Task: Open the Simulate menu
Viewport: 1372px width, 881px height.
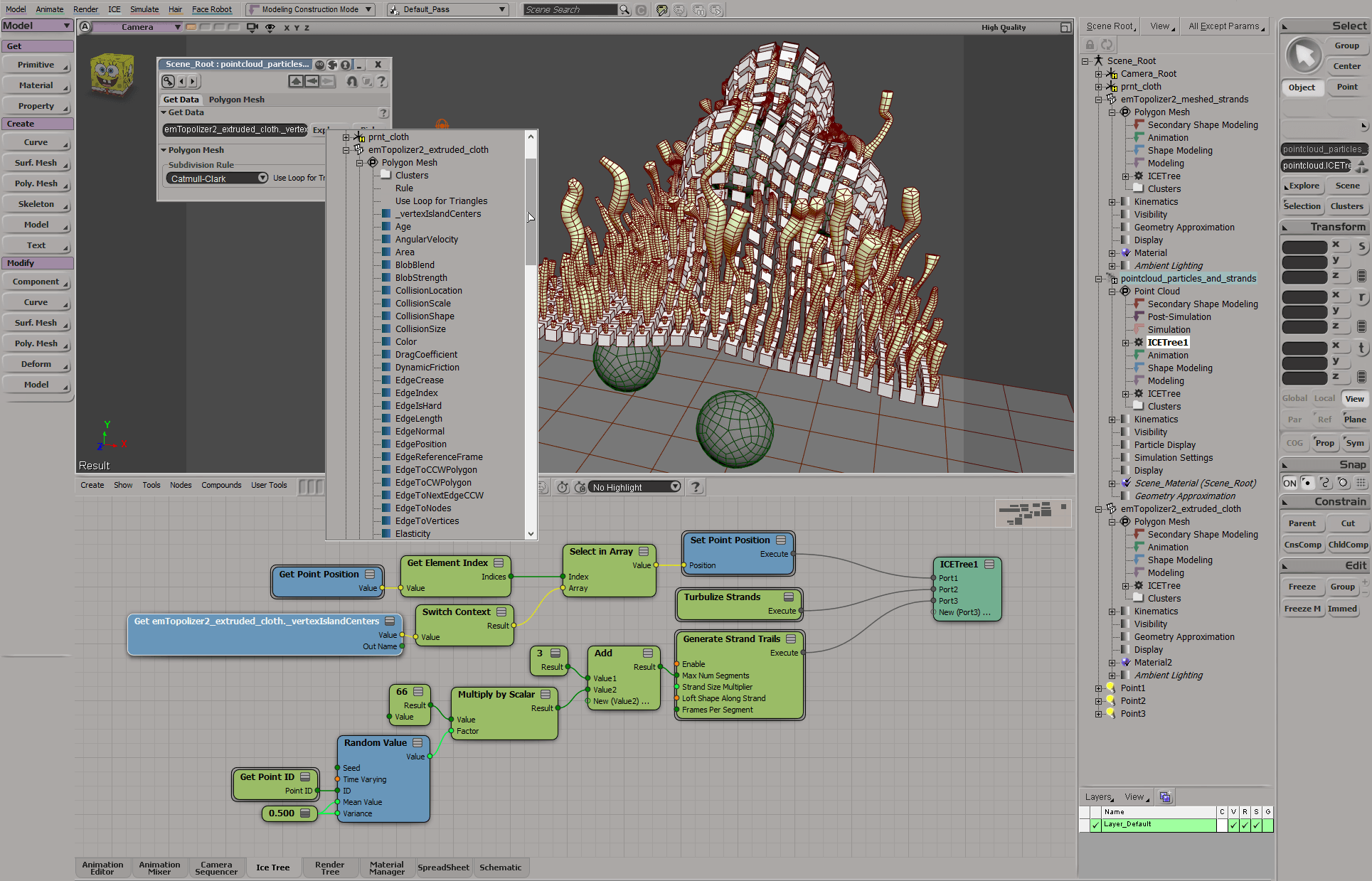Action: [x=144, y=9]
